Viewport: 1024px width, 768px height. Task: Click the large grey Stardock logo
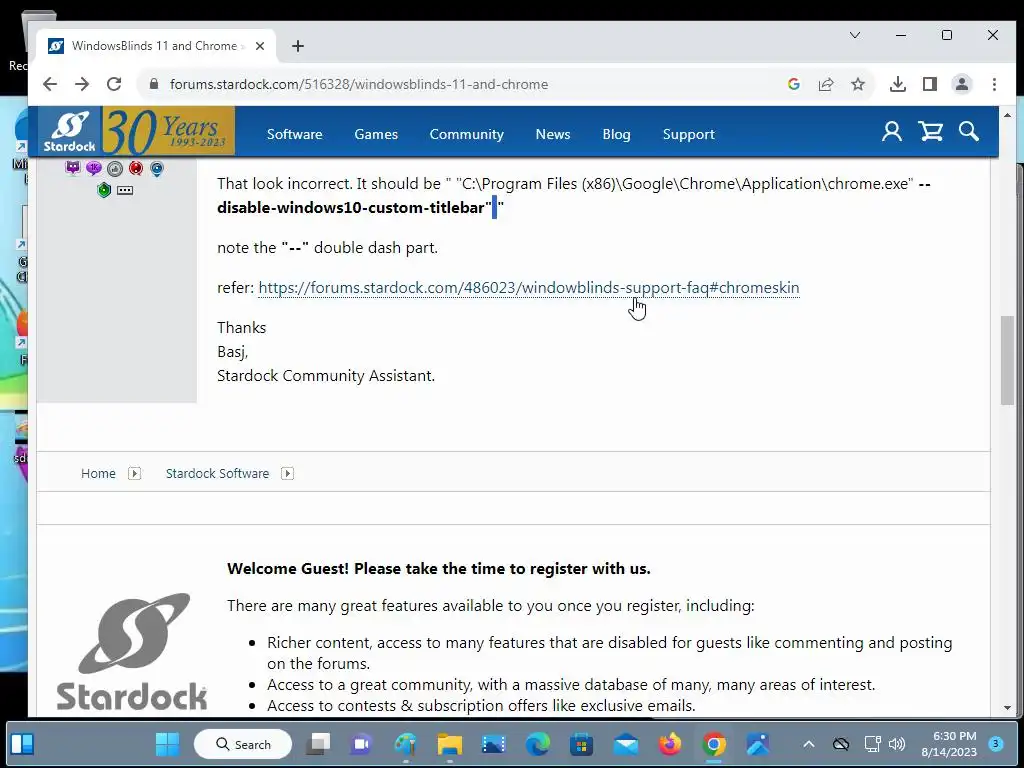[x=132, y=651]
